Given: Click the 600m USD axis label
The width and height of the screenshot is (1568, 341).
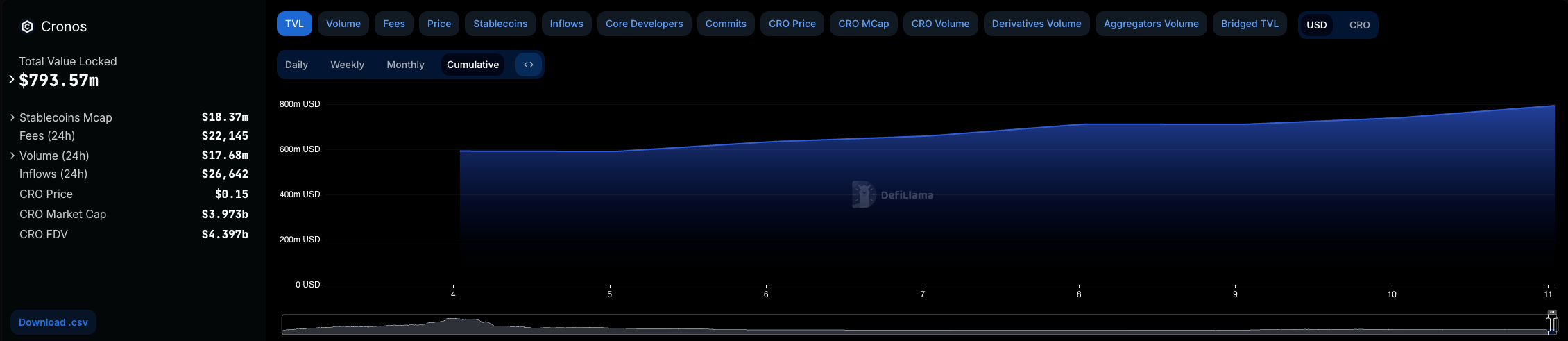Looking at the screenshot, I should [300, 149].
